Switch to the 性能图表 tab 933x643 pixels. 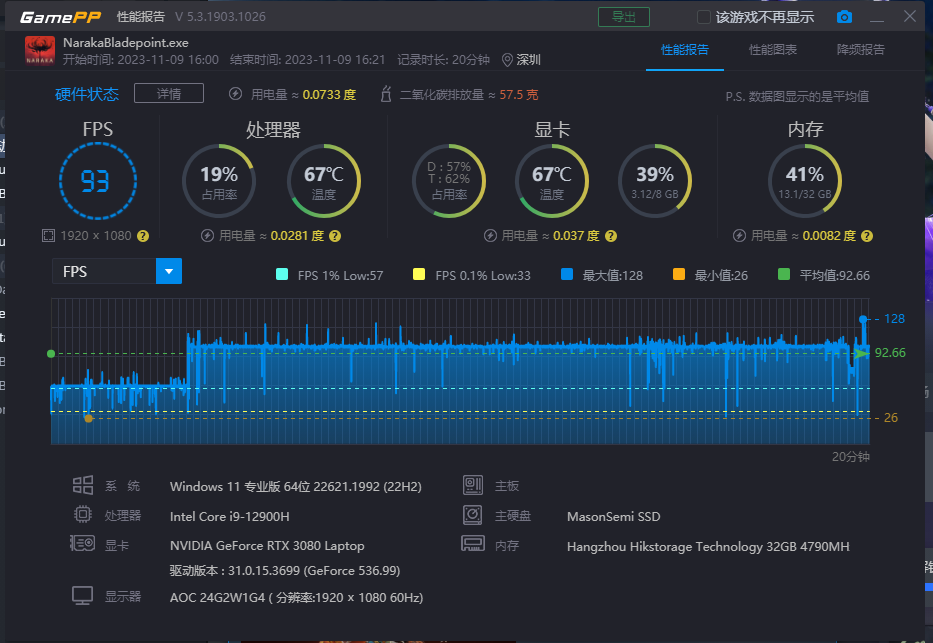(772, 50)
